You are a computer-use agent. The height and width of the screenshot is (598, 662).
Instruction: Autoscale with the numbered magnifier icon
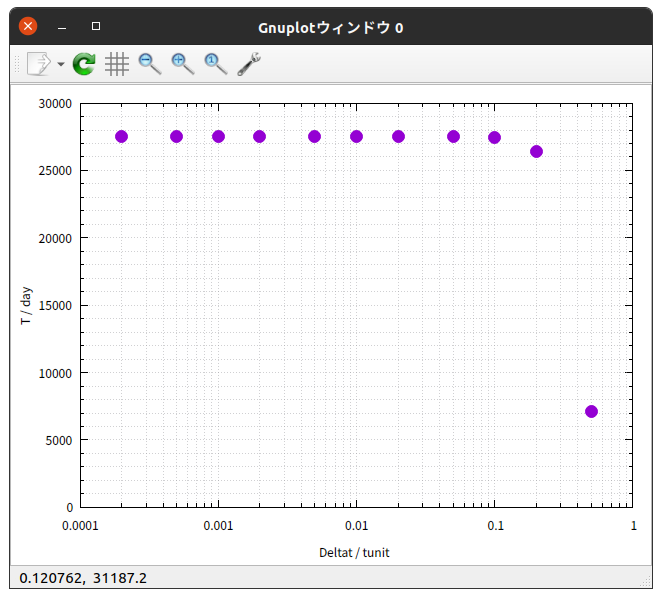(216, 64)
